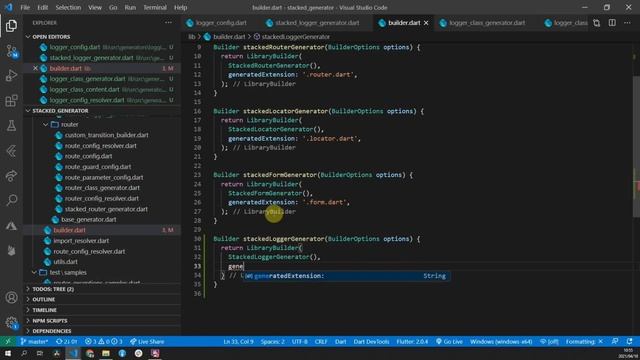640x360 pixels.
Task: Open base_generator.dart in the tree
Action: tap(89, 220)
